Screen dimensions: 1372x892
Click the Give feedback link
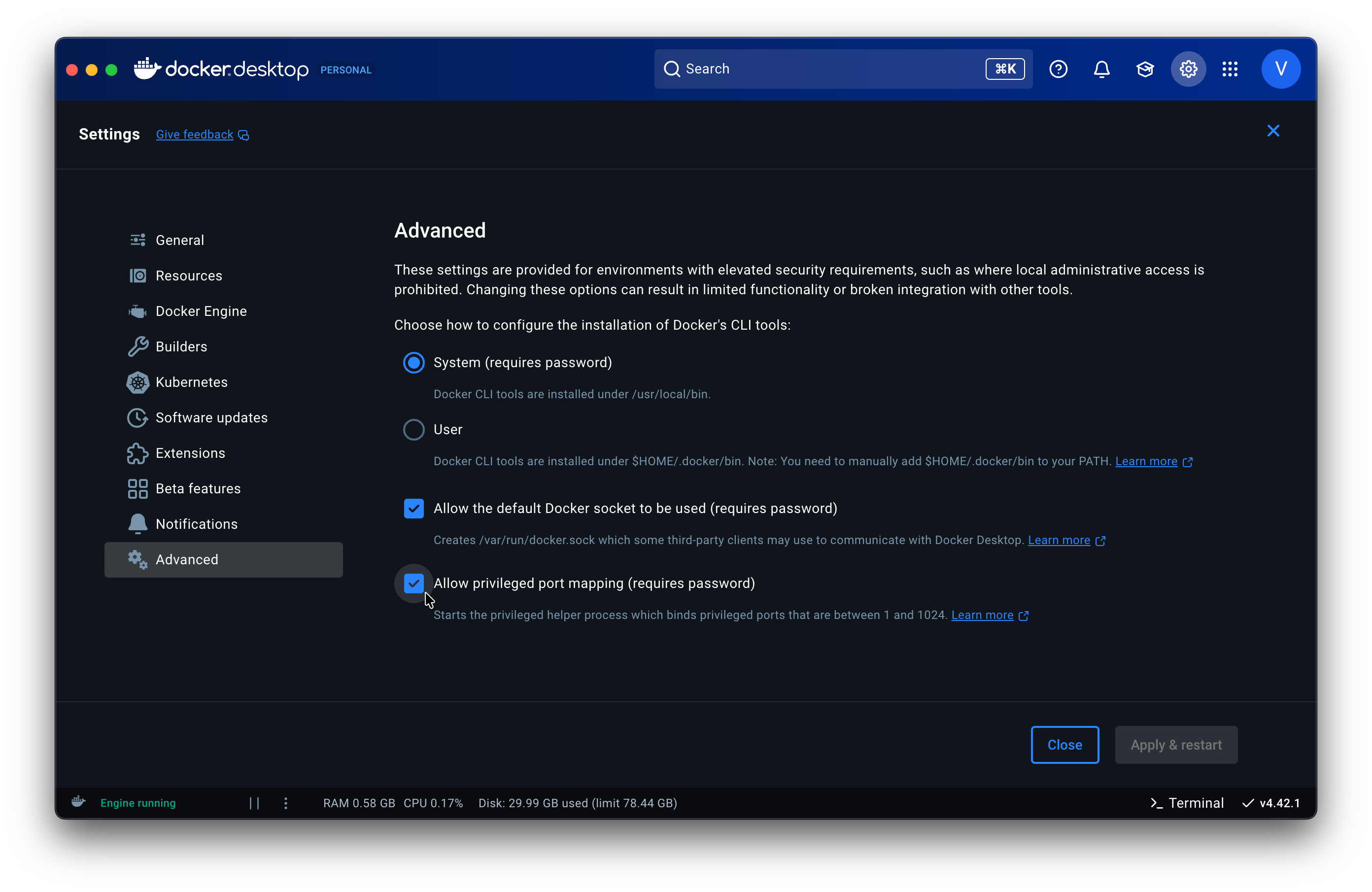[x=194, y=135]
